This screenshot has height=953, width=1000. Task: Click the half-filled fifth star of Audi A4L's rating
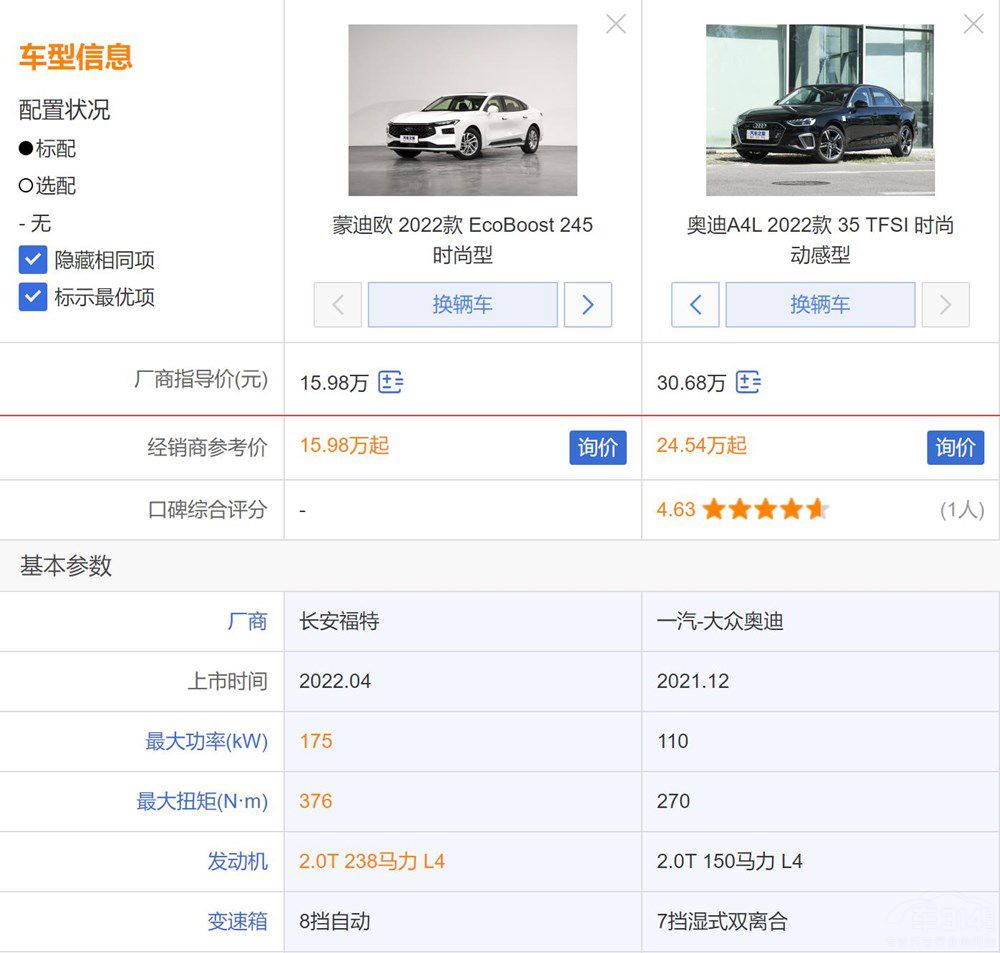pos(818,509)
